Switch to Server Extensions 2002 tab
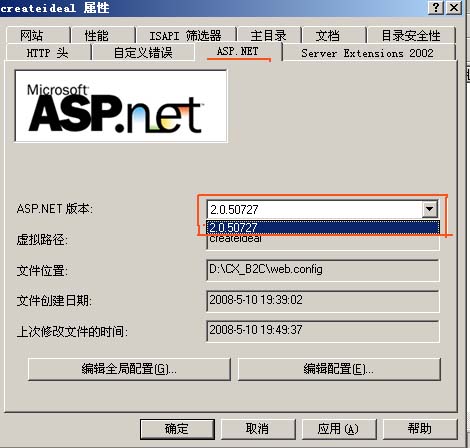470x448 pixels. (x=368, y=53)
